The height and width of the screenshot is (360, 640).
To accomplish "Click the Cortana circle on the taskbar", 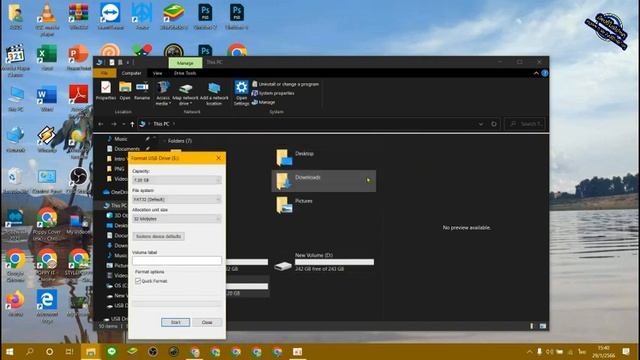I will click(x=49, y=351).
